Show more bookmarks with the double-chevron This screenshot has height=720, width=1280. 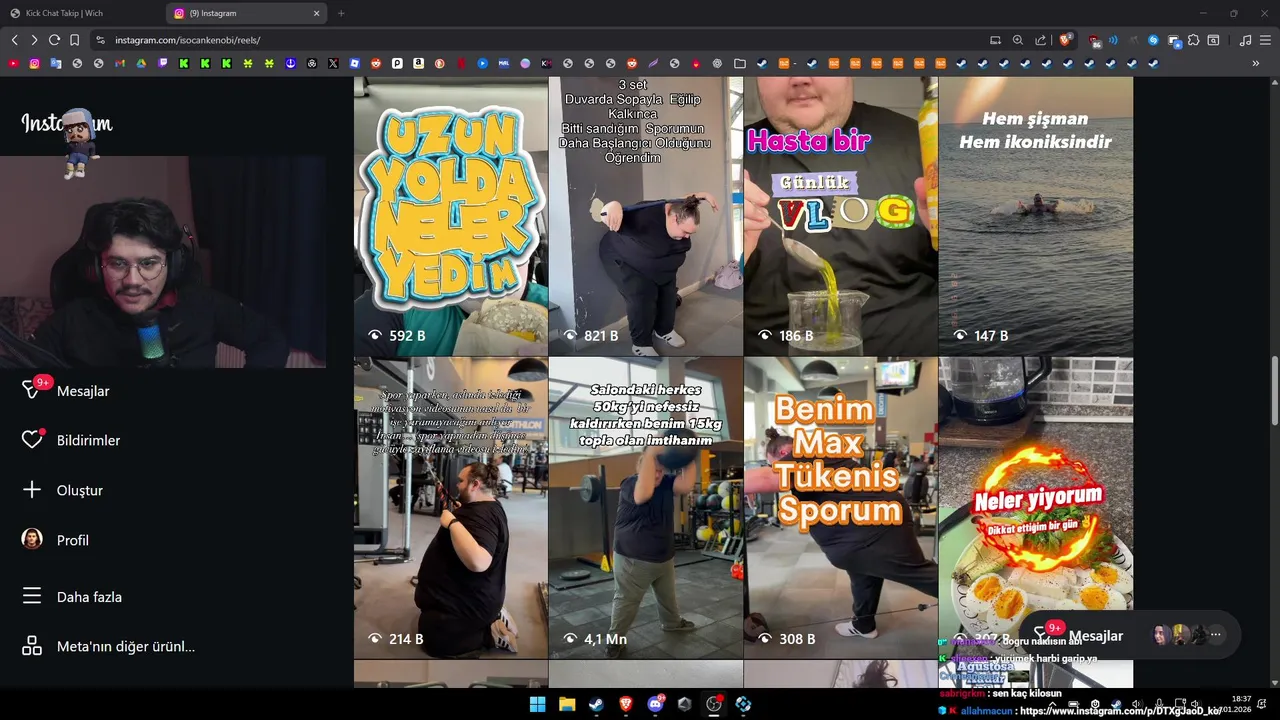click(1256, 63)
